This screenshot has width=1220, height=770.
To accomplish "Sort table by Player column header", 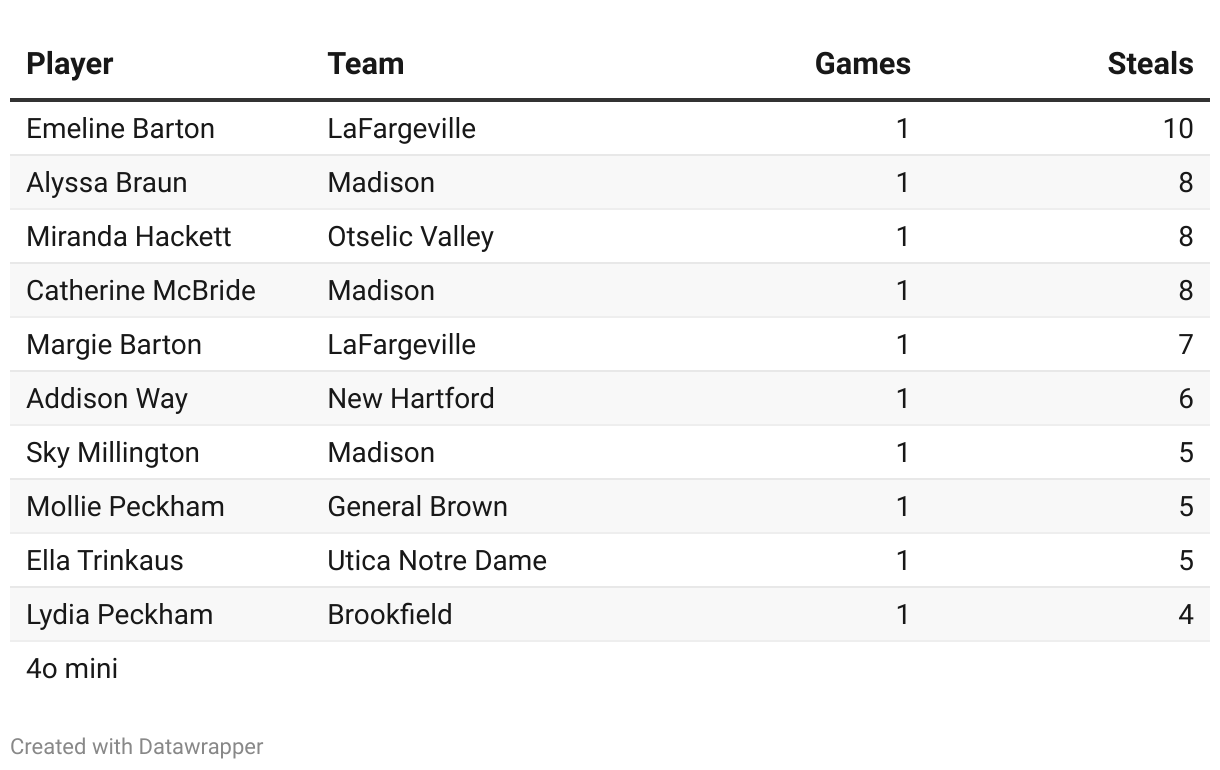I will [x=70, y=64].
